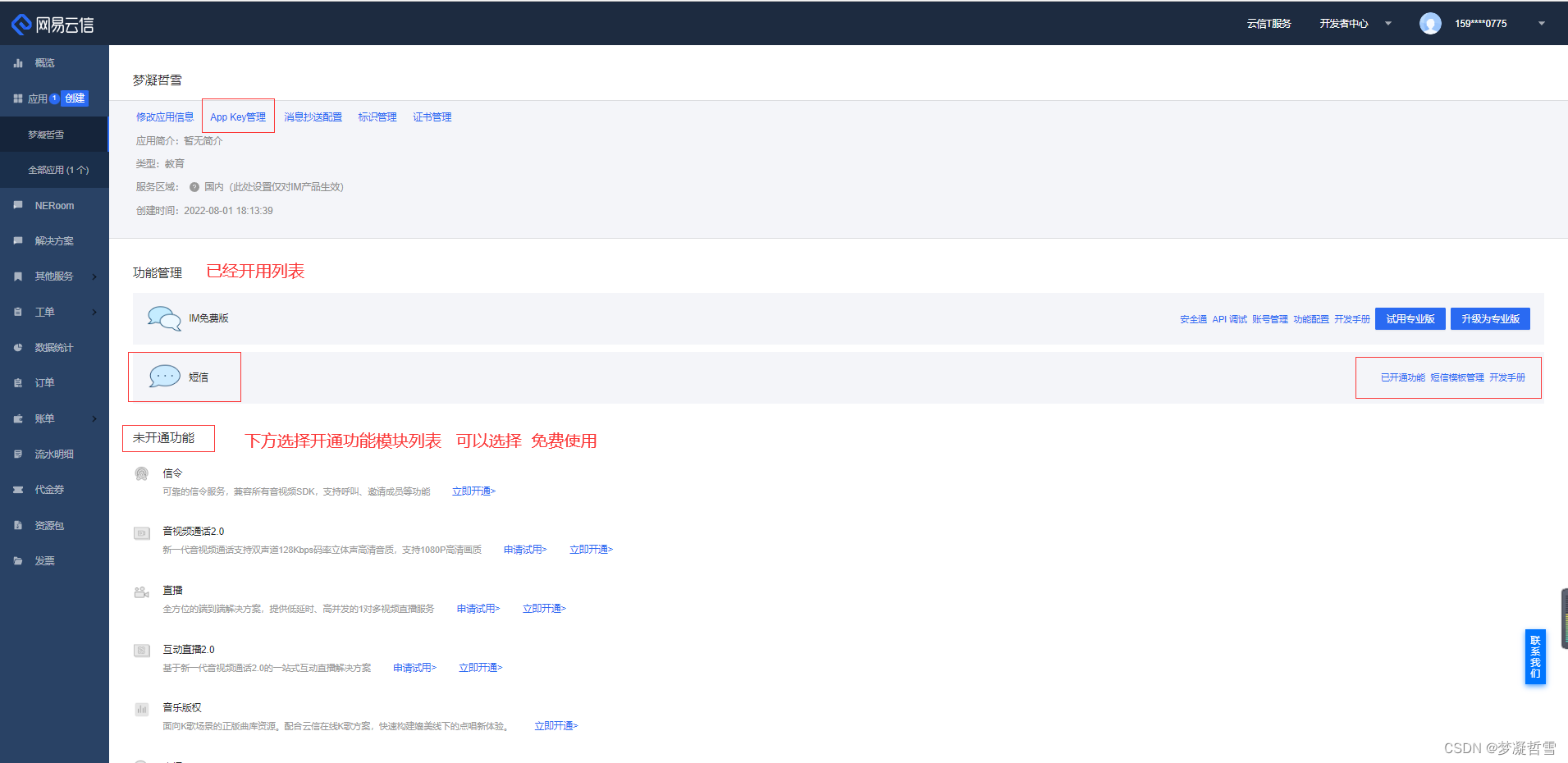
Task: Select 梦凝哲雪 app in sidebar
Action: click(x=54, y=135)
